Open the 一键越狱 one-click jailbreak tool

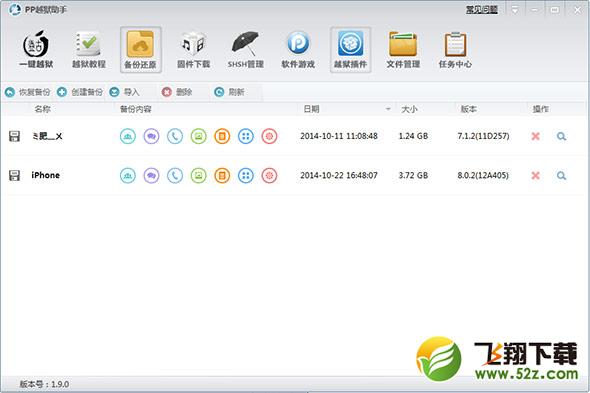point(36,50)
